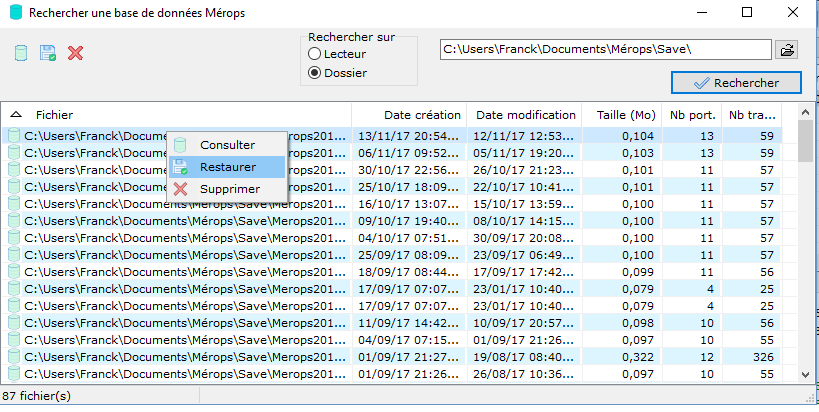Click modification date cell 26/08/17 10:36

click(x=524, y=374)
